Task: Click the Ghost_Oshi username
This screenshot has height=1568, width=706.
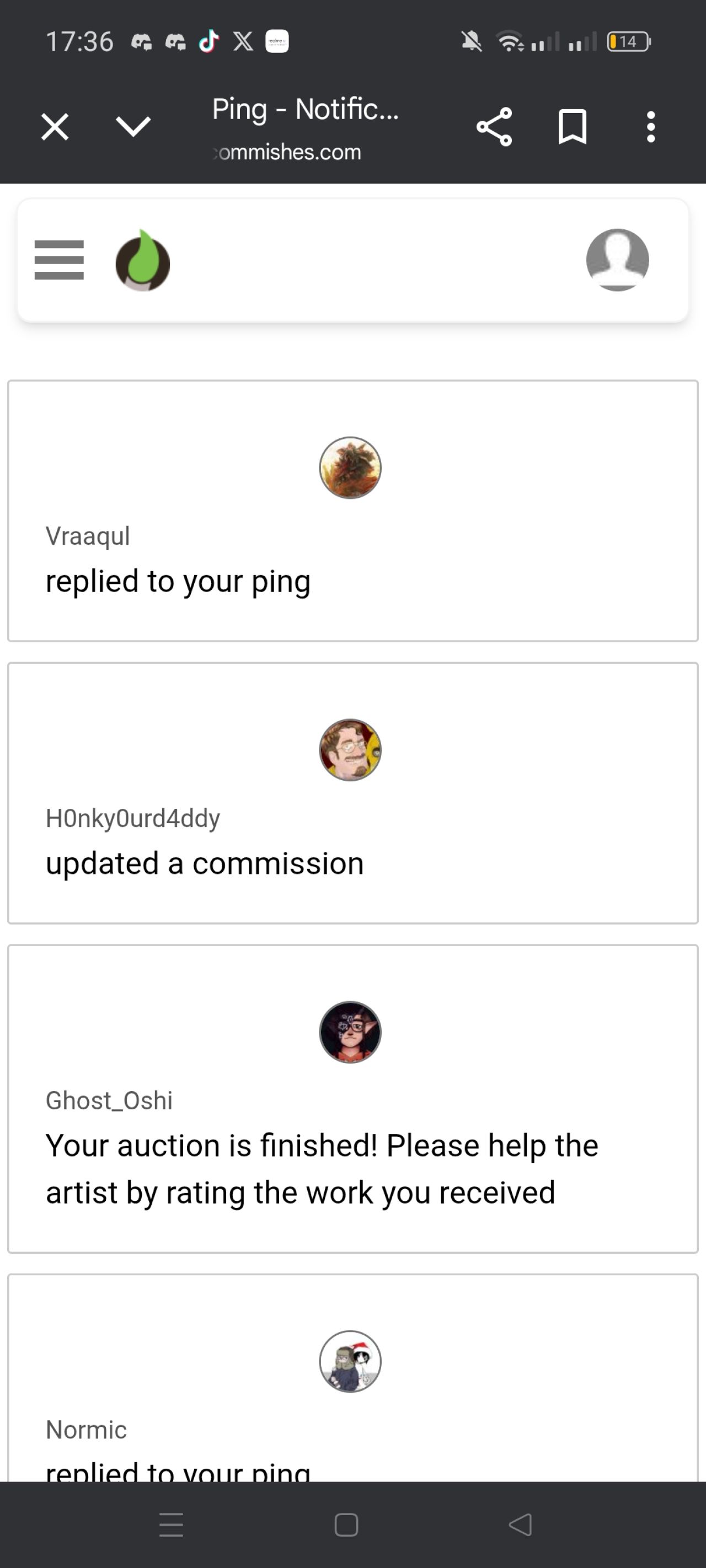Action: (x=109, y=1100)
